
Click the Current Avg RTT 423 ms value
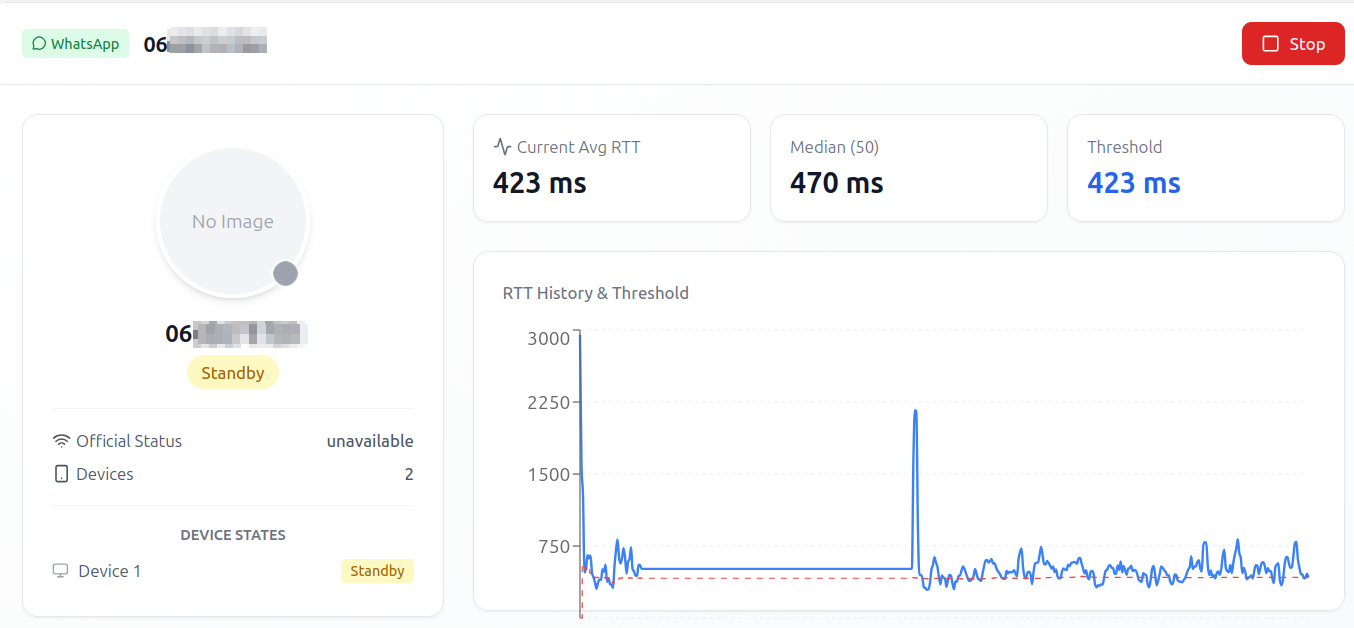(539, 184)
